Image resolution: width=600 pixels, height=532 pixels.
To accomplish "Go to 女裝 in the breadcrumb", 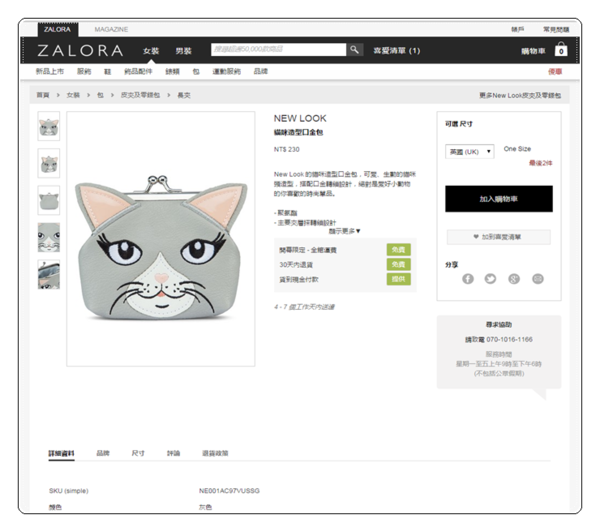I will [73, 95].
